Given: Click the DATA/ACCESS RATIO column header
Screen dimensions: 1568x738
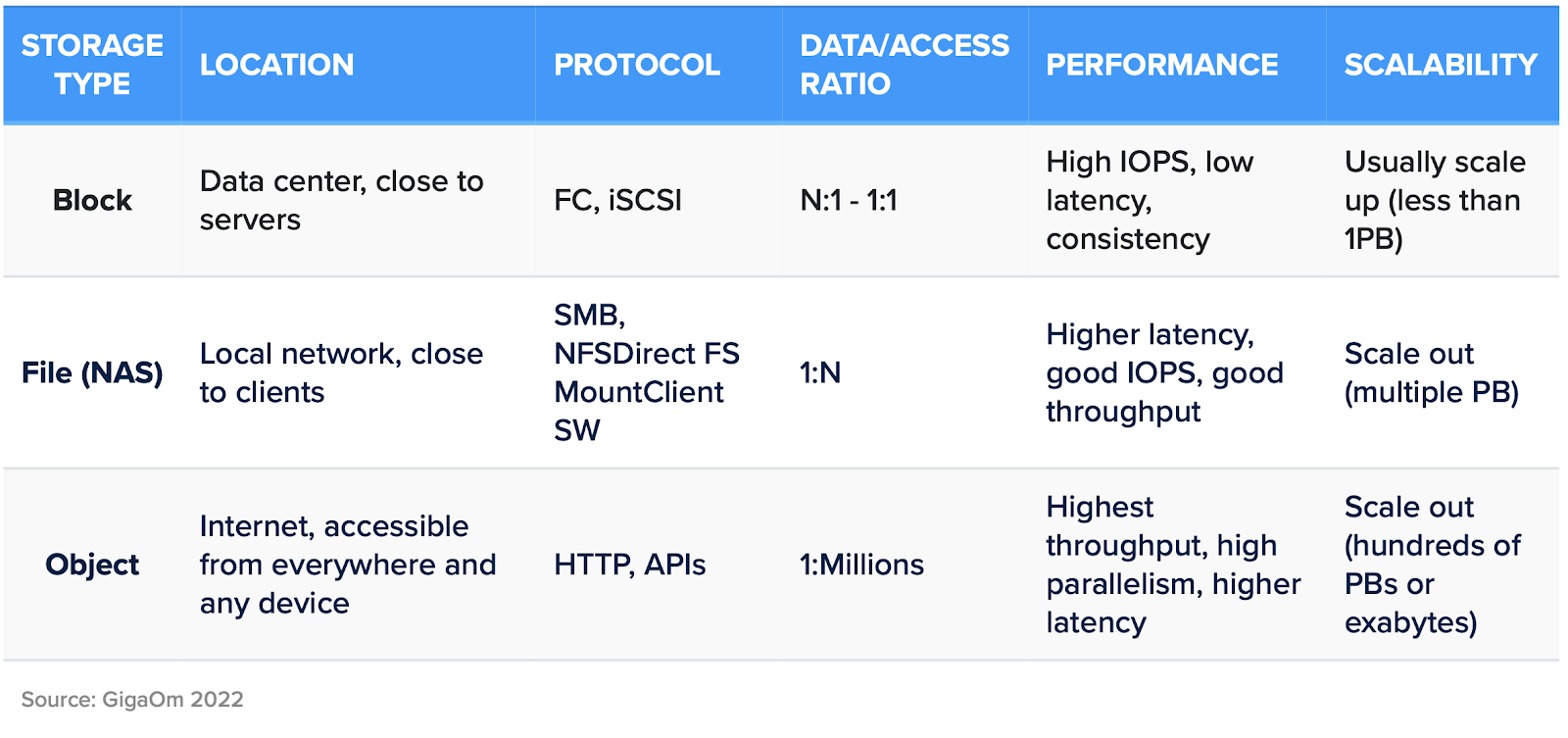Looking at the screenshot, I should (x=904, y=65).
